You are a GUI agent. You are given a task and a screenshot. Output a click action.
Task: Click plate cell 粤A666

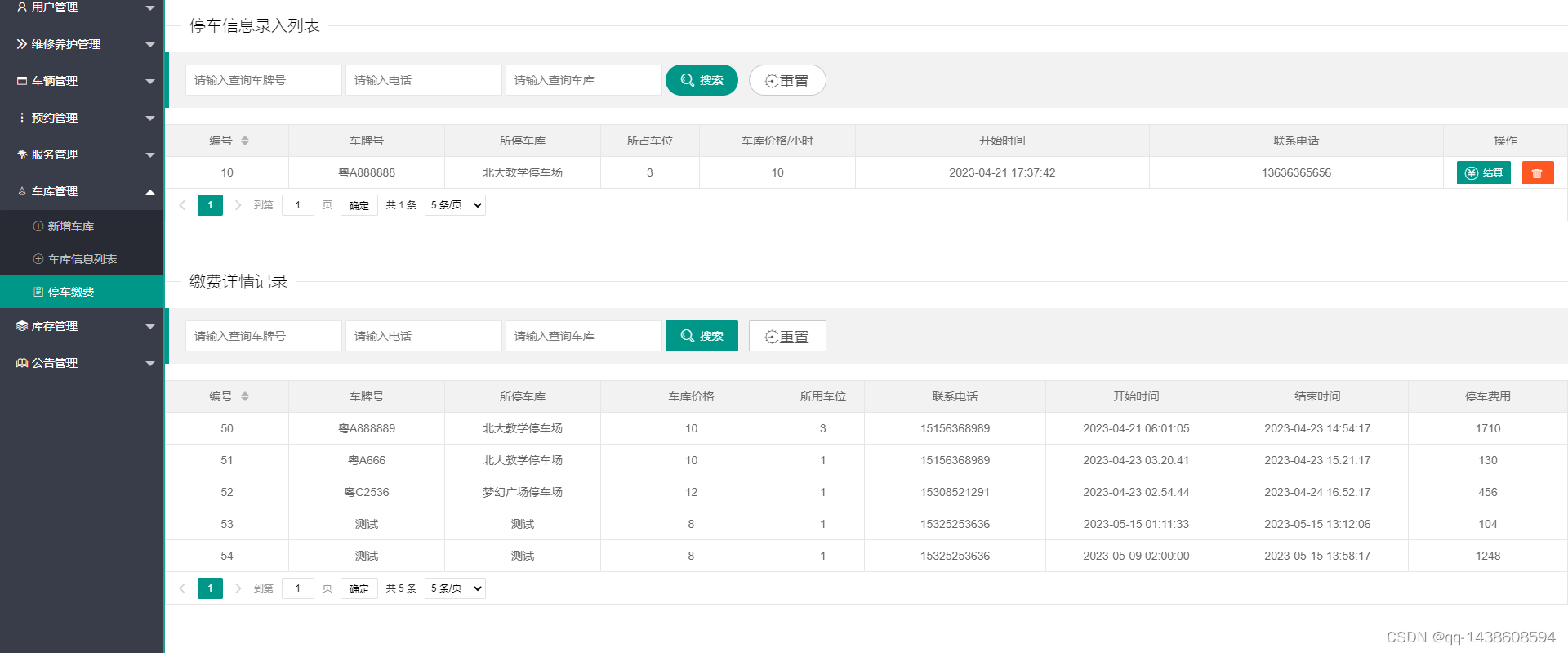pos(367,460)
